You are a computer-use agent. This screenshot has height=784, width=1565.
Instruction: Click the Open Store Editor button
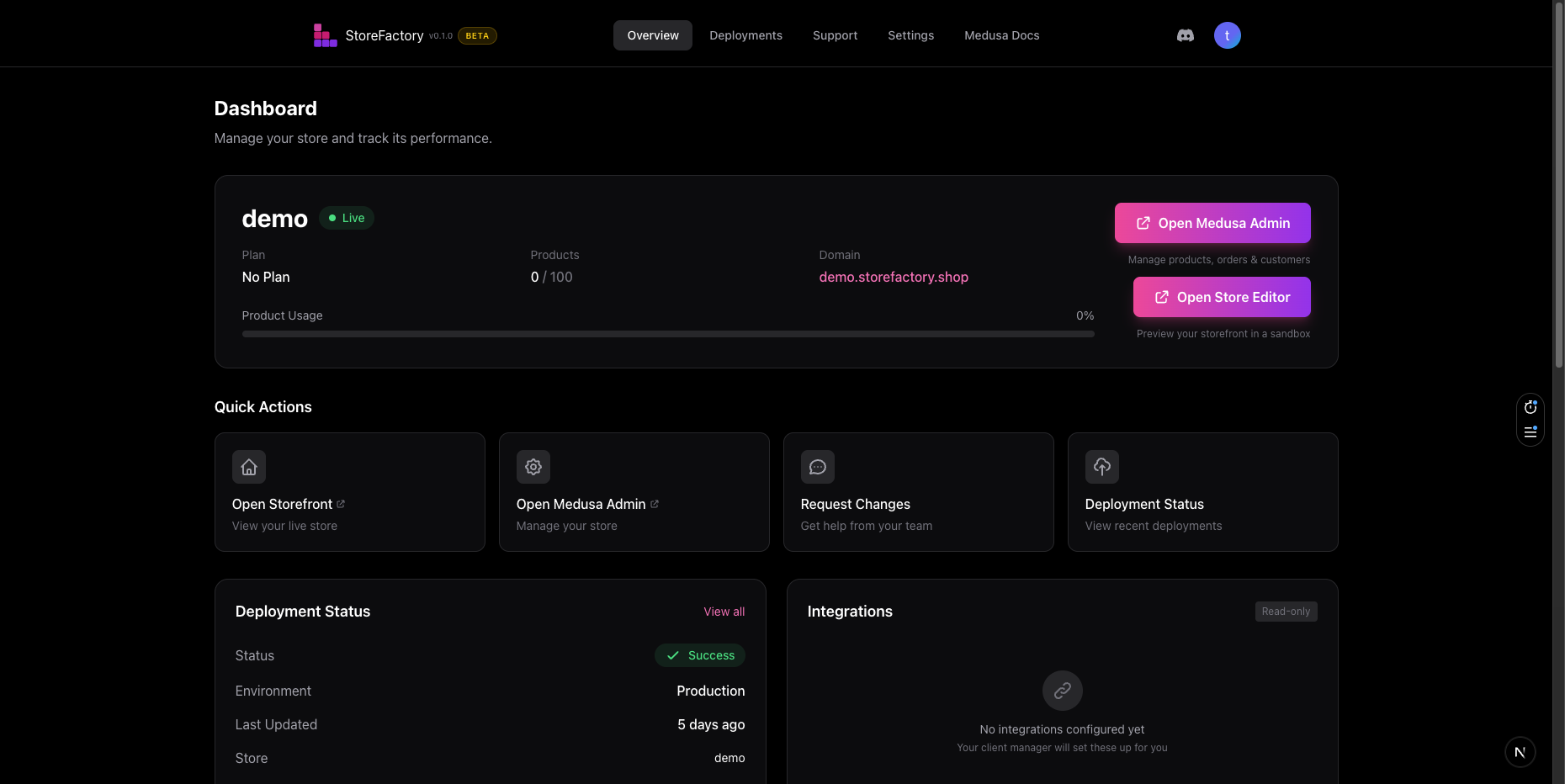tap(1221, 297)
